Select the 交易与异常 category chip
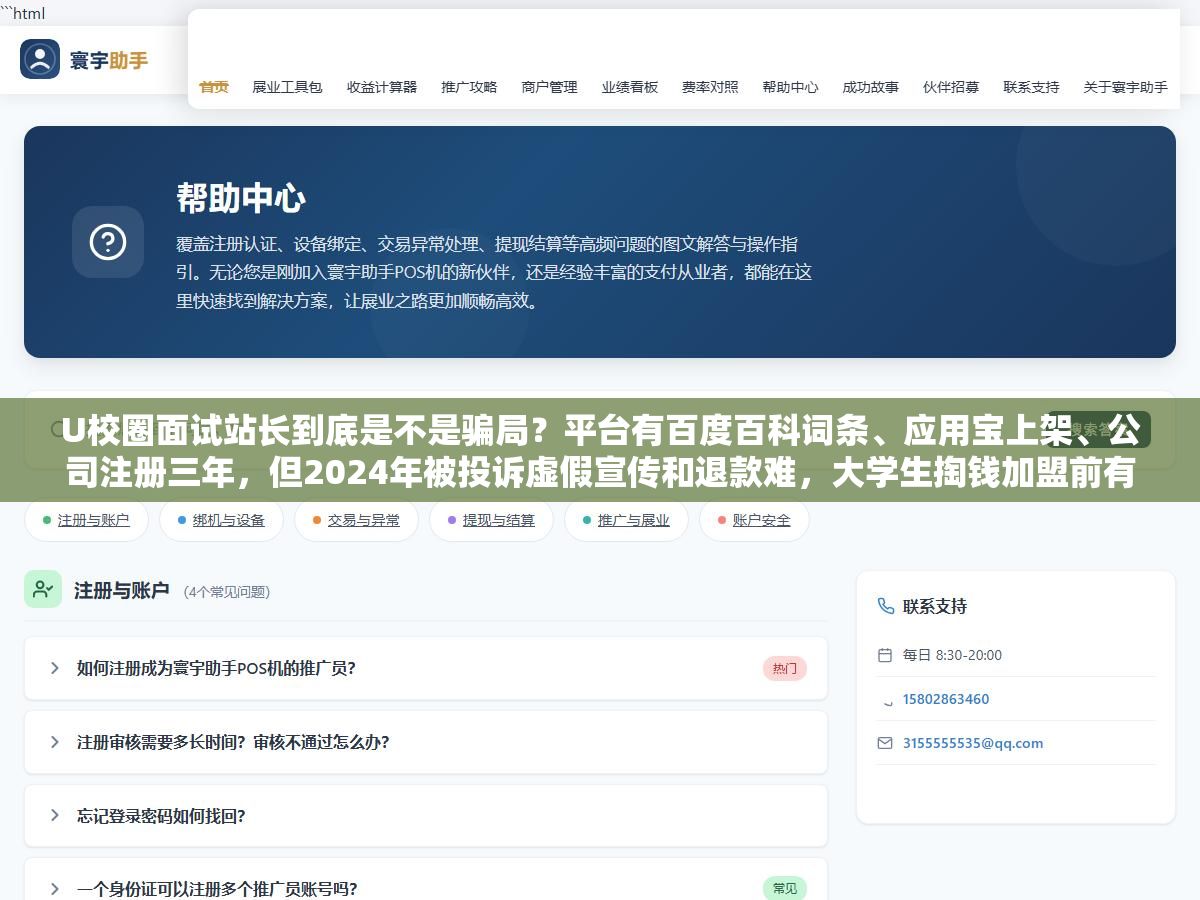This screenshot has height=900, width=1200. click(356, 520)
